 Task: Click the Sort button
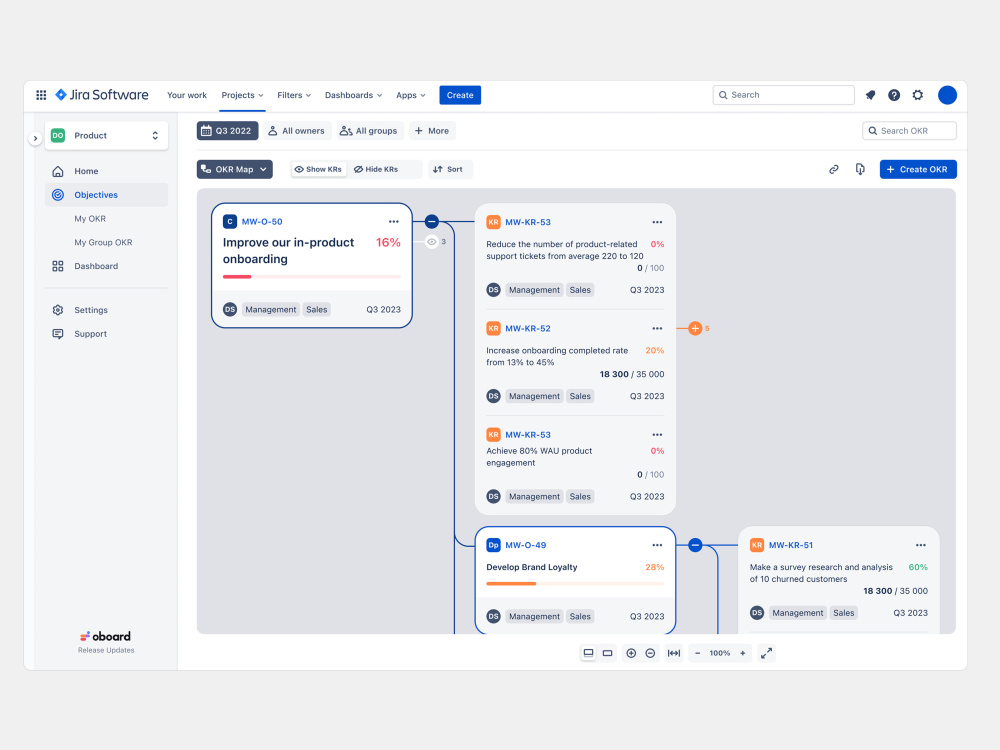pyautogui.click(x=449, y=169)
